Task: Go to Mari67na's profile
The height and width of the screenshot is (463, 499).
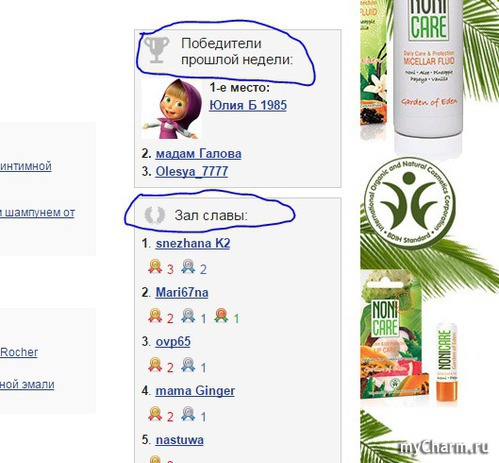Action: [182, 293]
